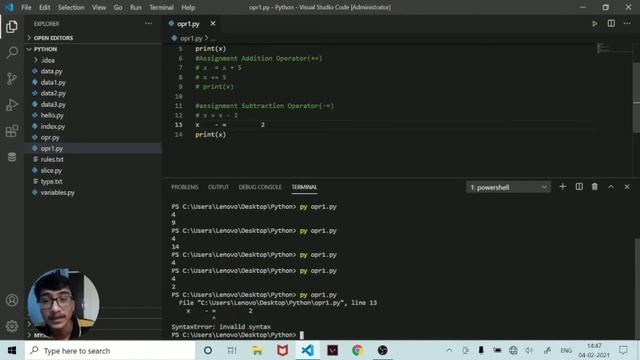This screenshot has width=640, height=360.
Task: Open Explorer views ellipsis menu
Action: 149,24
